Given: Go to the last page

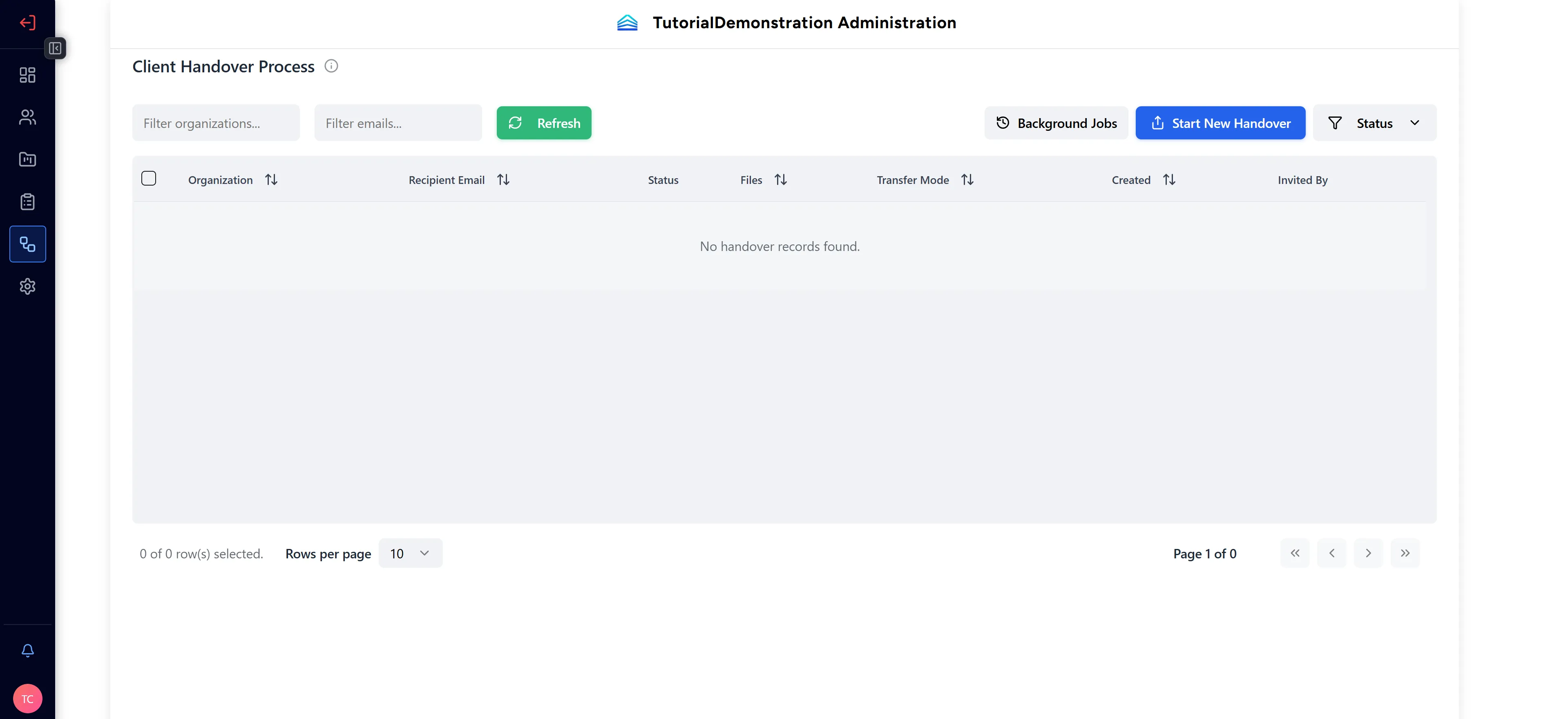Looking at the screenshot, I should pos(1405,553).
